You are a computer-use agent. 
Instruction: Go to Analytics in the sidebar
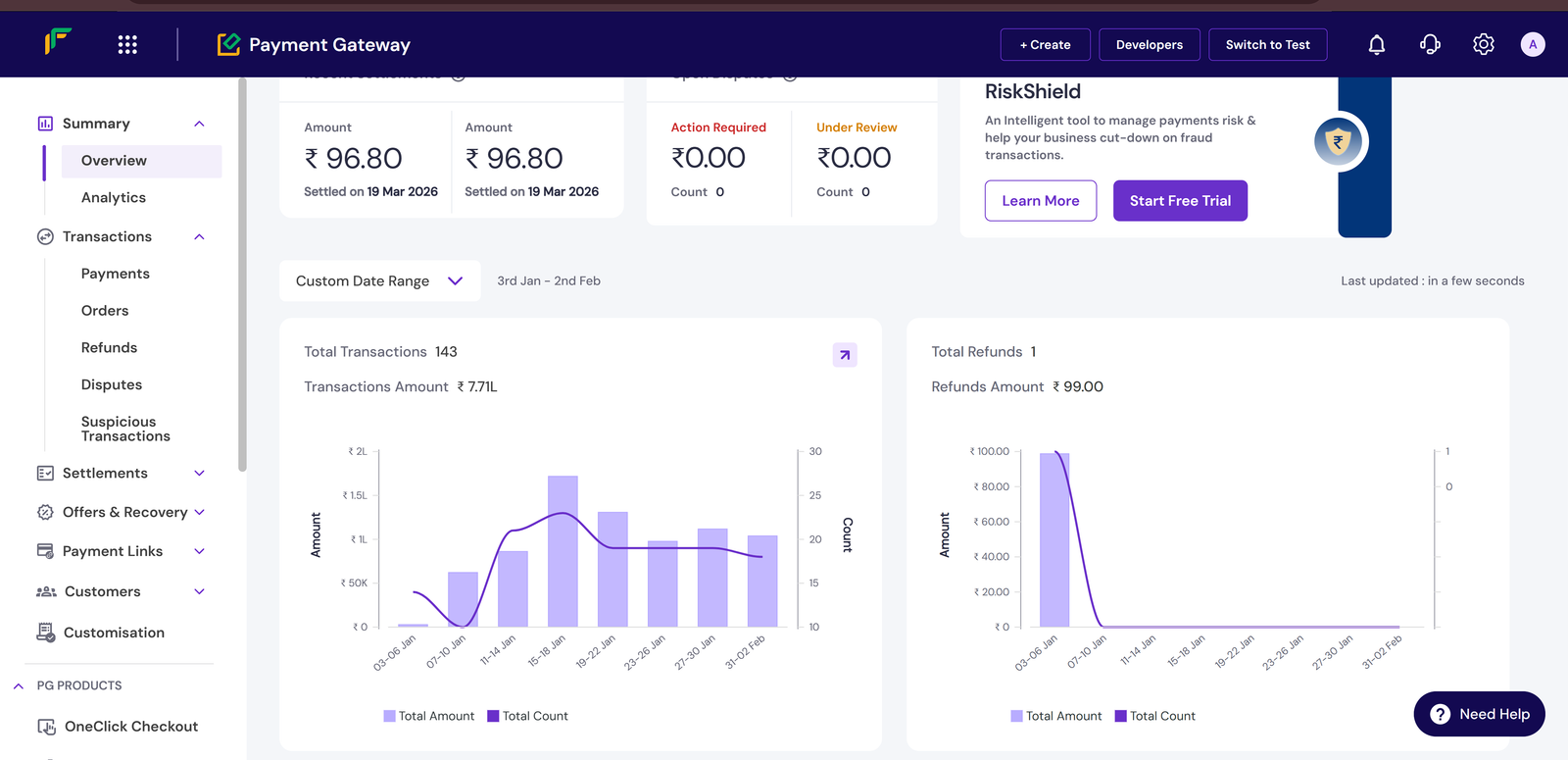tap(114, 198)
